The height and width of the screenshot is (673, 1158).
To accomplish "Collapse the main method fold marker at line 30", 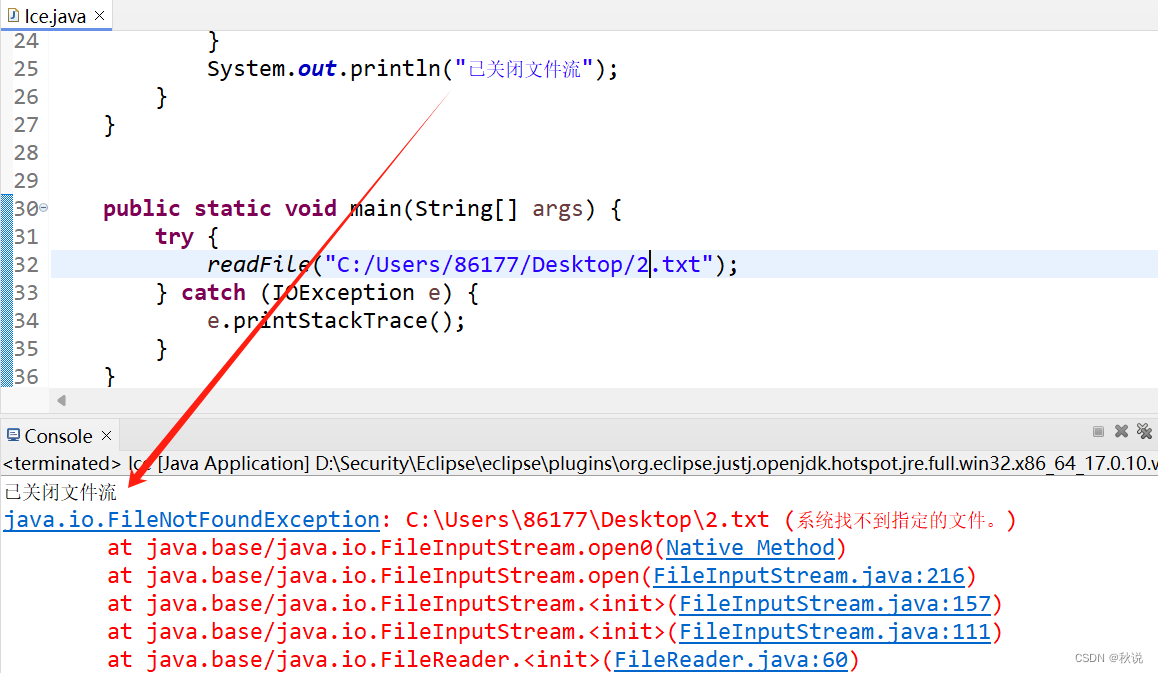I will pos(44,208).
